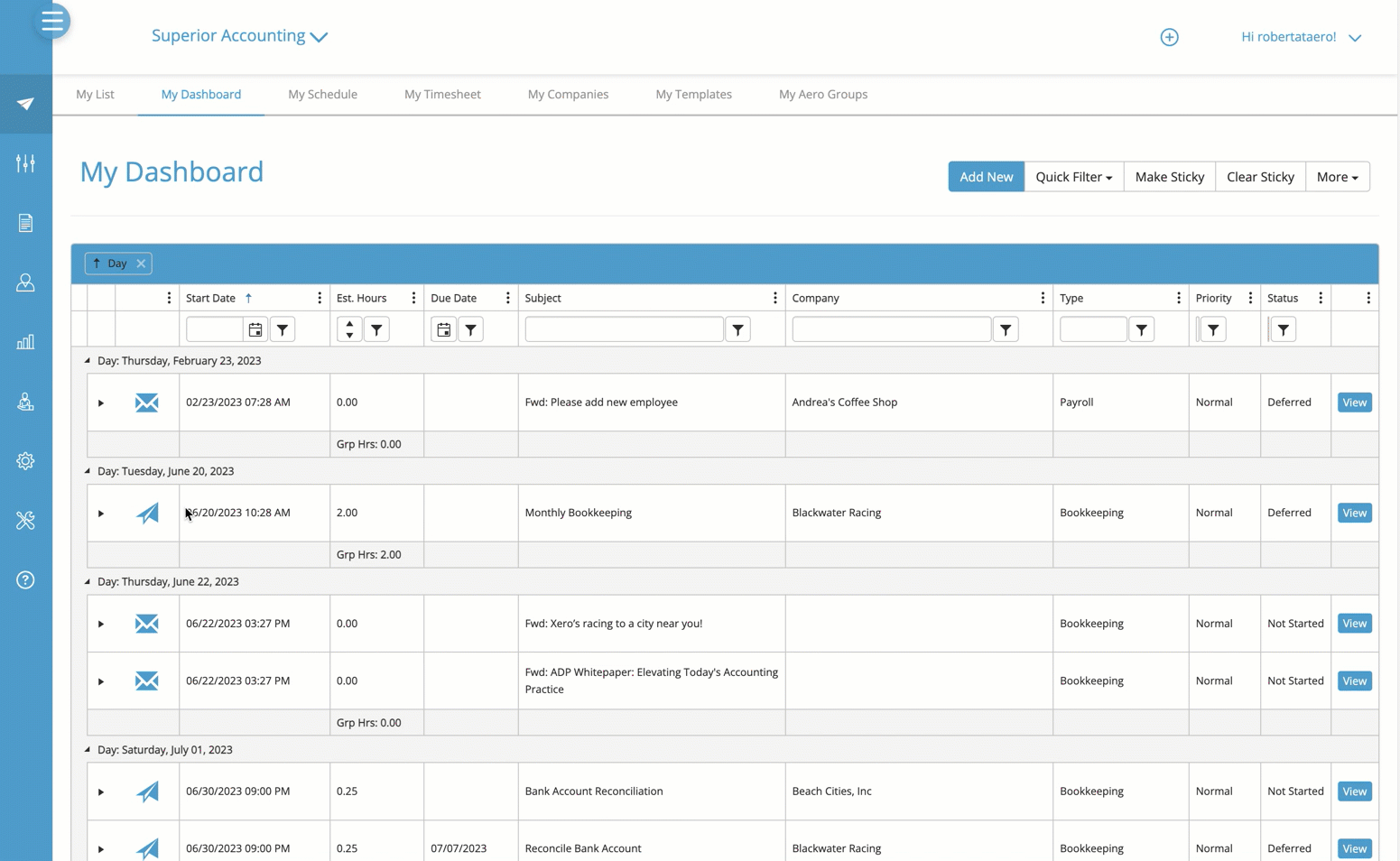View the Andrea's Coffee Shop payroll task
The height and width of the screenshot is (861, 1400).
1354,403
